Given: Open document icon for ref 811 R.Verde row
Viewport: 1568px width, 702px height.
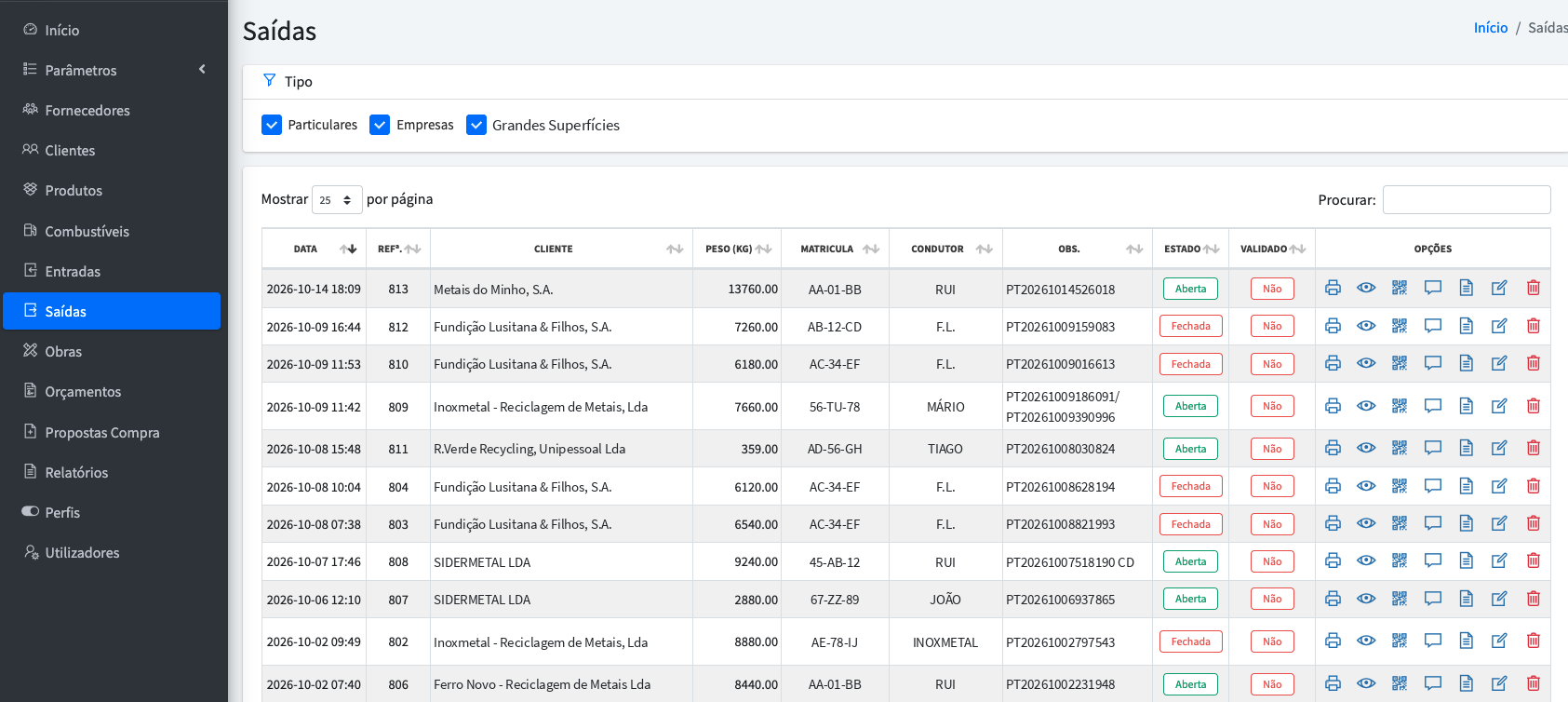Looking at the screenshot, I should [x=1467, y=448].
